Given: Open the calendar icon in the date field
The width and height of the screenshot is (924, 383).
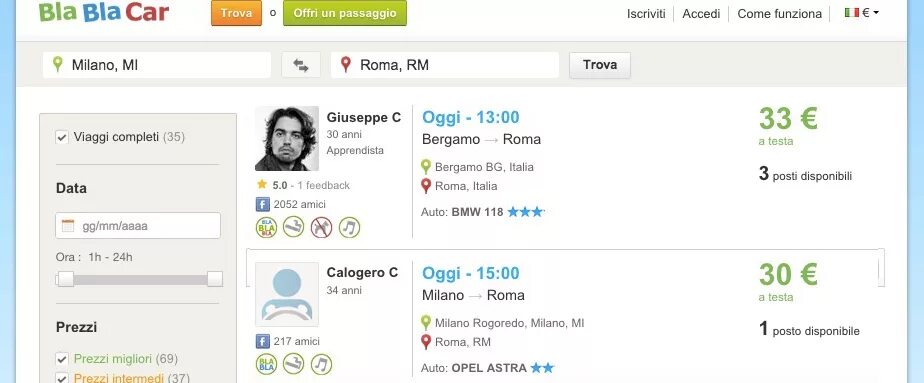Looking at the screenshot, I should point(68,226).
